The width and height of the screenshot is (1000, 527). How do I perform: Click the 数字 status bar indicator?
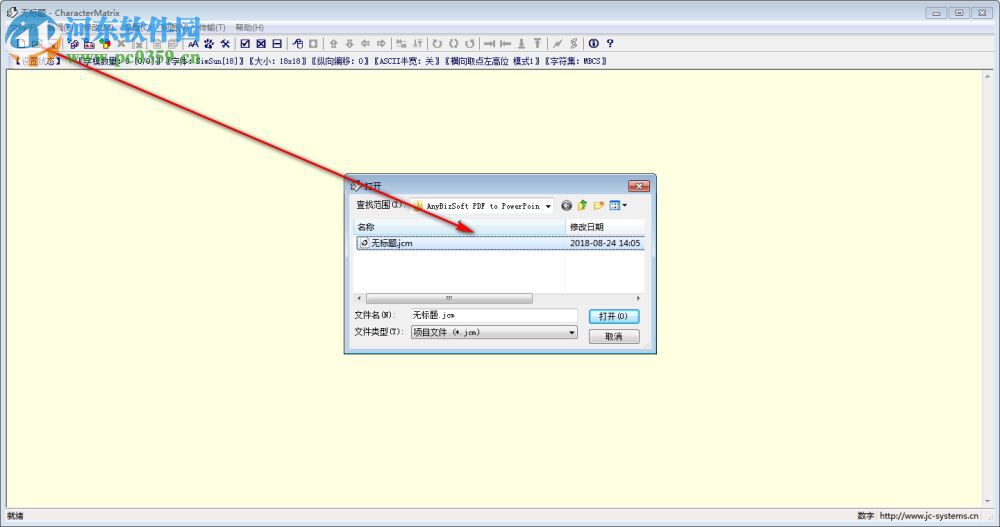click(x=865, y=516)
